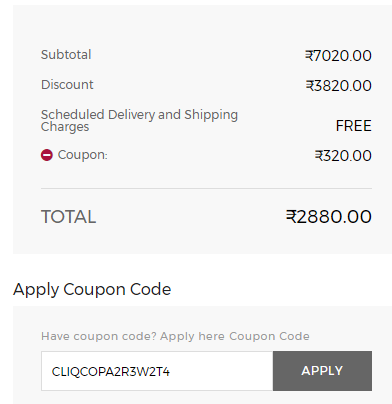The image size is (392, 404).
Task: Select the Coupon: label
Action: [83, 155]
